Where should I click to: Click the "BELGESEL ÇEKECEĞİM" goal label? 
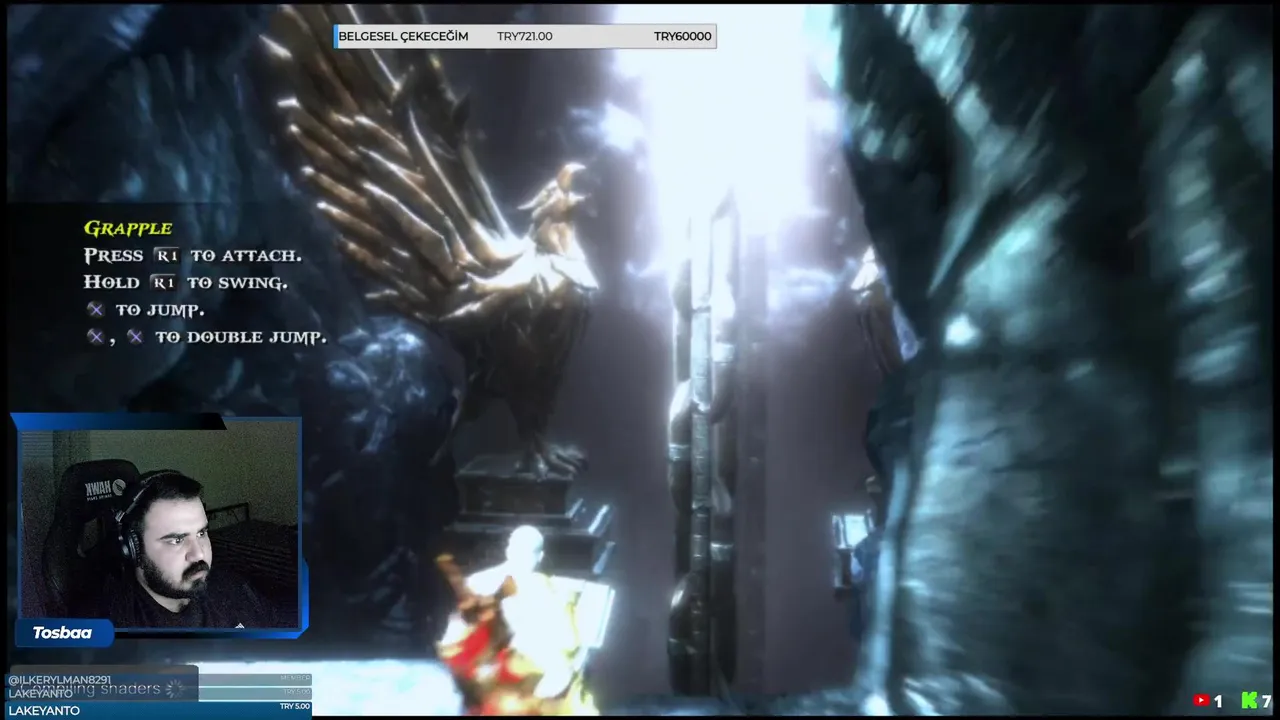[x=403, y=36]
